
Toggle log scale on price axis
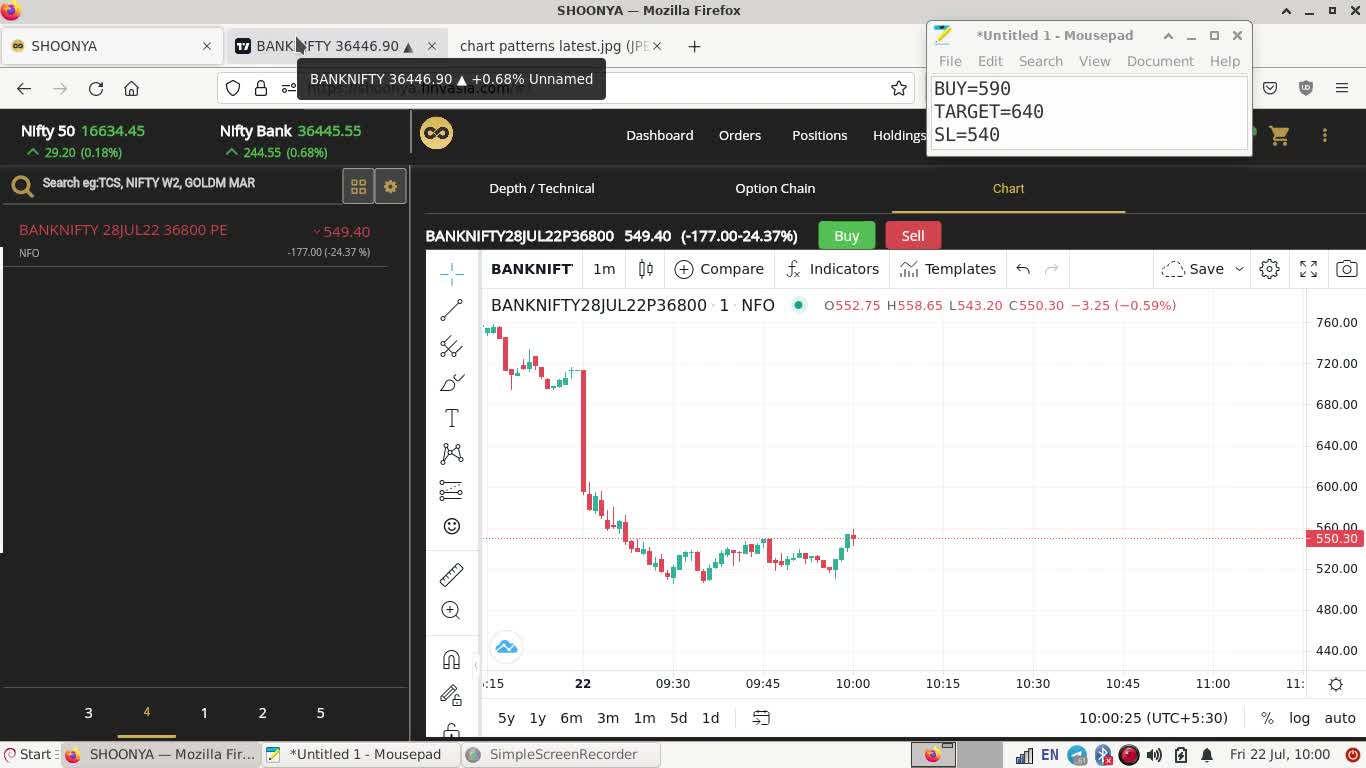pyautogui.click(x=1299, y=718)
